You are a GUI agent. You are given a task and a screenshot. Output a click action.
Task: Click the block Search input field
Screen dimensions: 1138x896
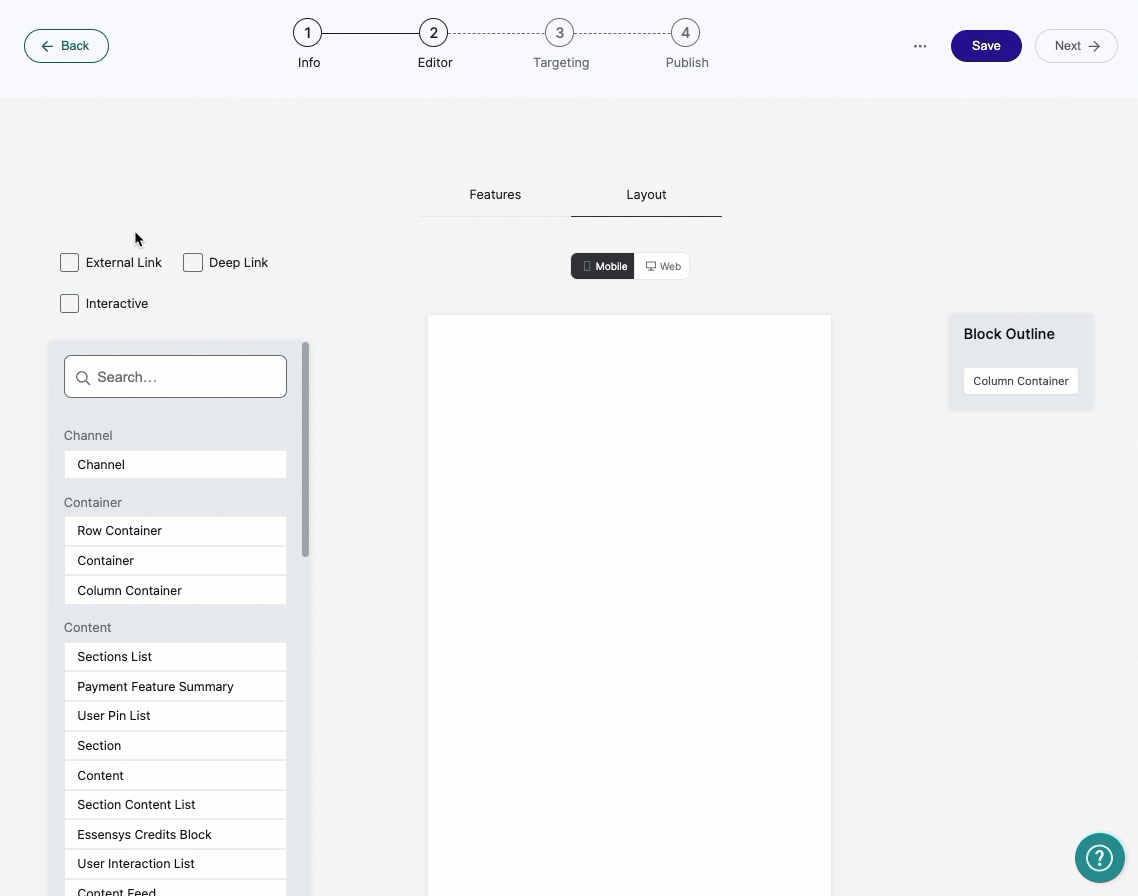[x=175, y=377]
